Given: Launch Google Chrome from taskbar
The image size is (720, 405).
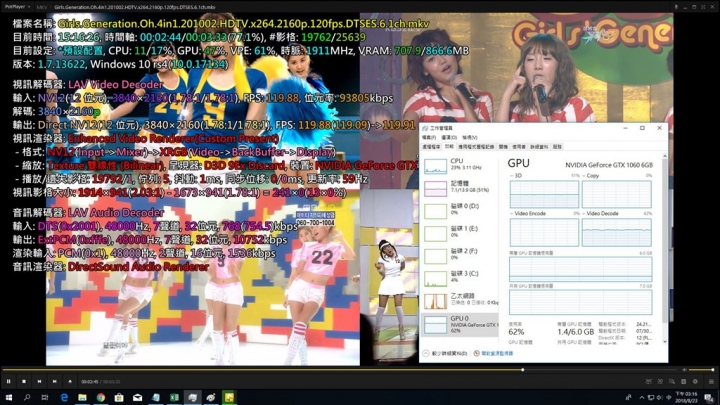Looking at the screenshot, I should tap(101, 397).
